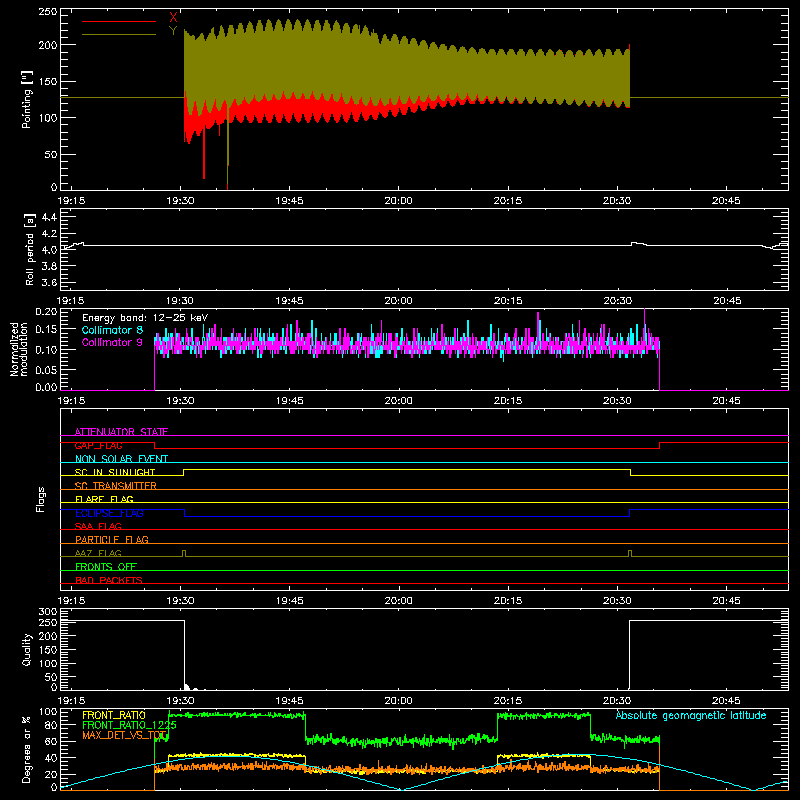Click the NON_SOLAR_EVENT flag label
The height and width of the screenshot is (800, 800).
pyautogui.click(x=121, y=459)
